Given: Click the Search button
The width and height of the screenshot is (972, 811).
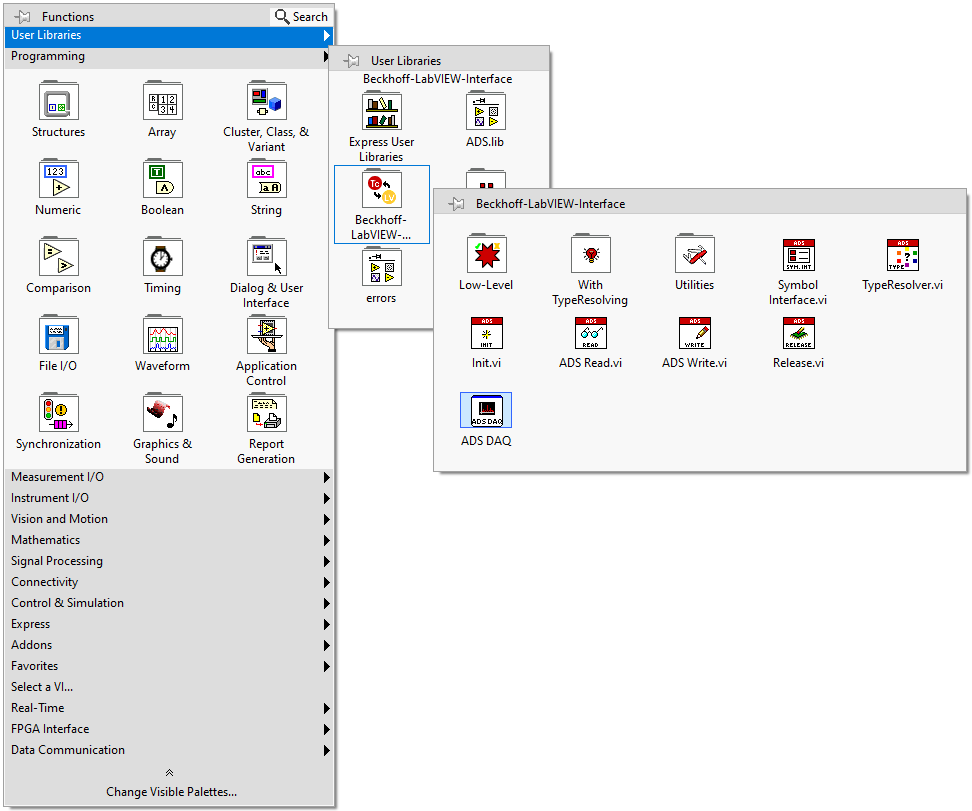Looking at the screenshot, I should tap(300, 16).
